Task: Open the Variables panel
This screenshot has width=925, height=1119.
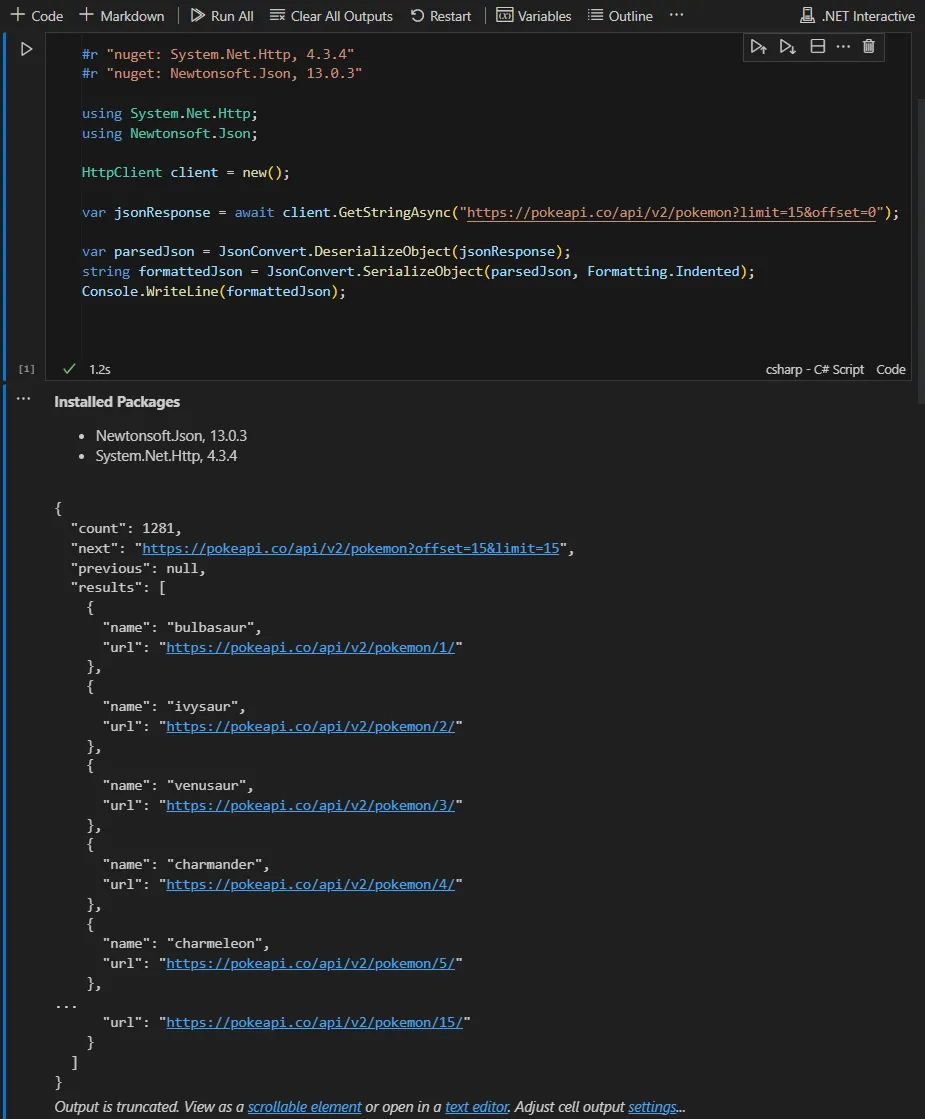Action: point(534,16)
